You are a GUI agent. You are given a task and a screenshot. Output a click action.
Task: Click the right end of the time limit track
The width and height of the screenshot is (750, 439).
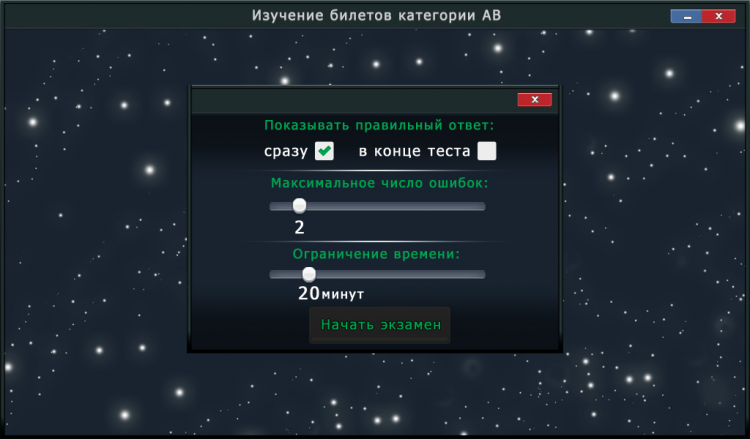pos(482,274)
